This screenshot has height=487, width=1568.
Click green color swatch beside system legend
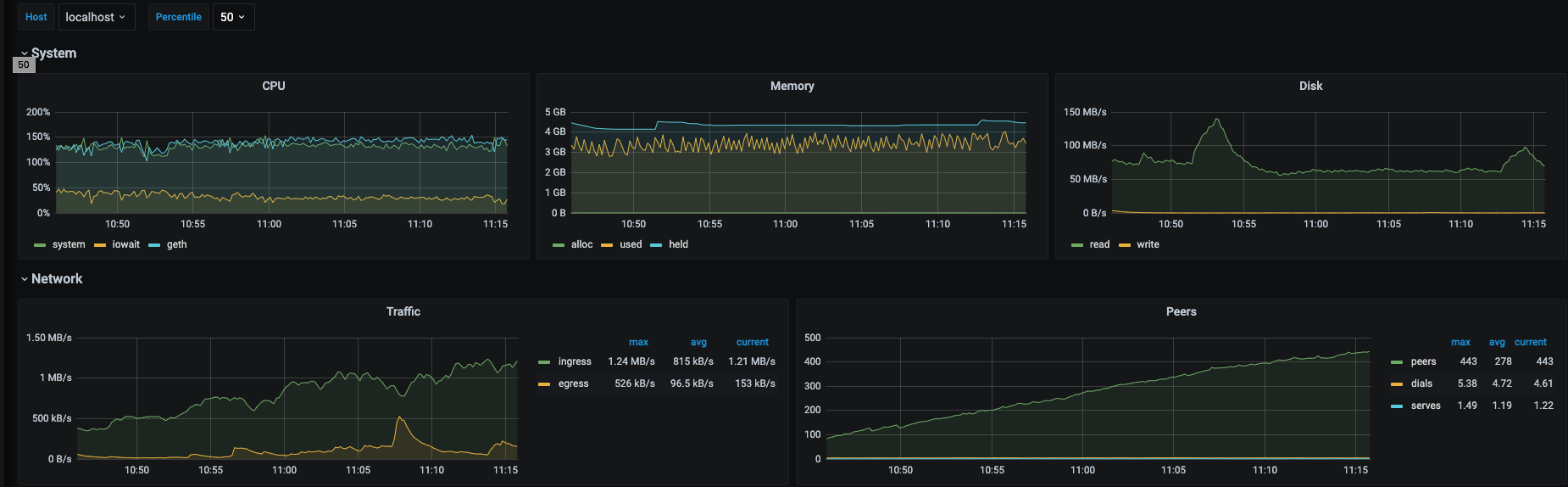(x=40, y=245)
